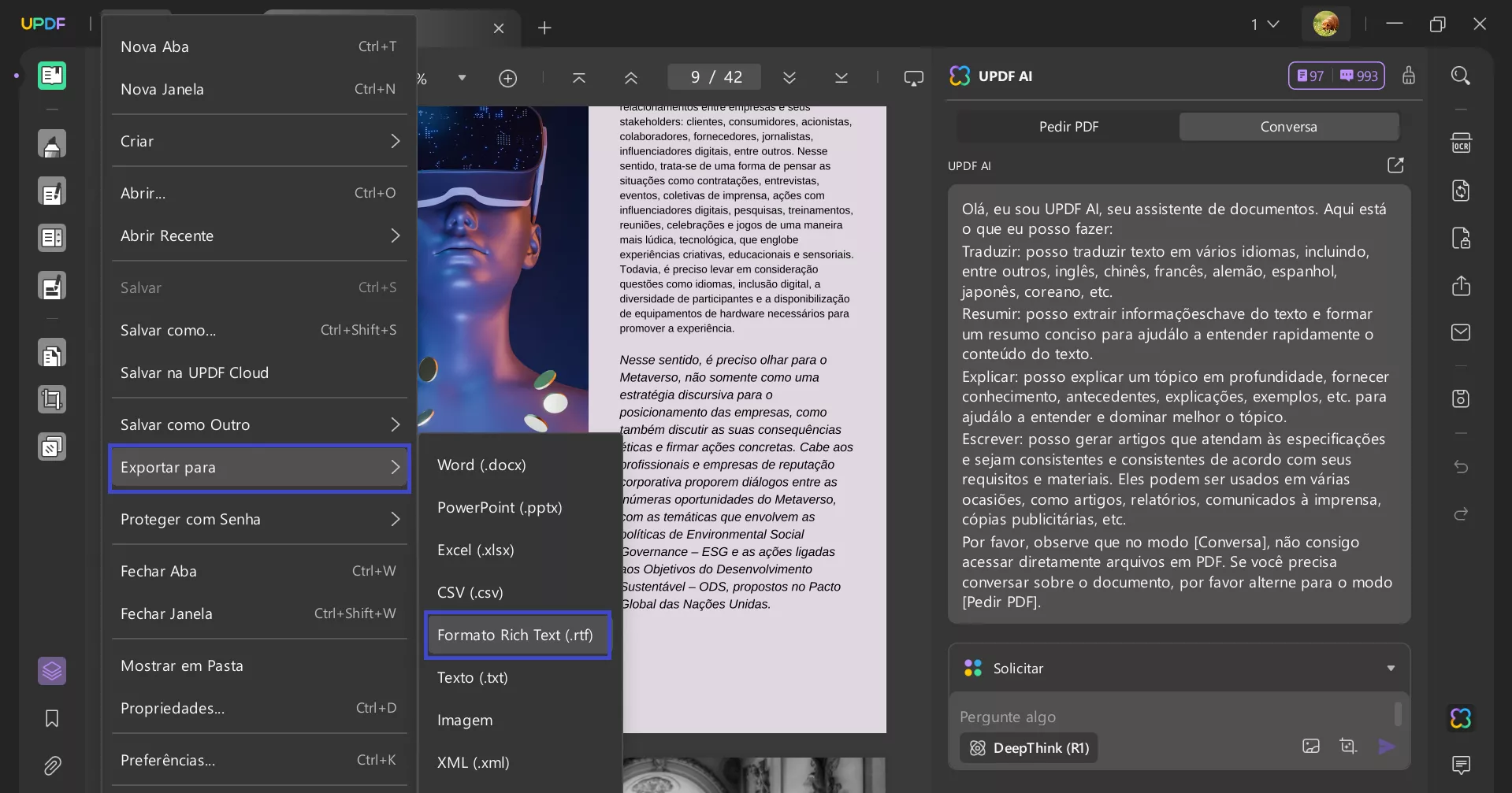Image resolution: width=1512 pixels, height=793 pixels.
Task: Open the Edit PDF tool in left sidebar
Action: click(52, 191)
